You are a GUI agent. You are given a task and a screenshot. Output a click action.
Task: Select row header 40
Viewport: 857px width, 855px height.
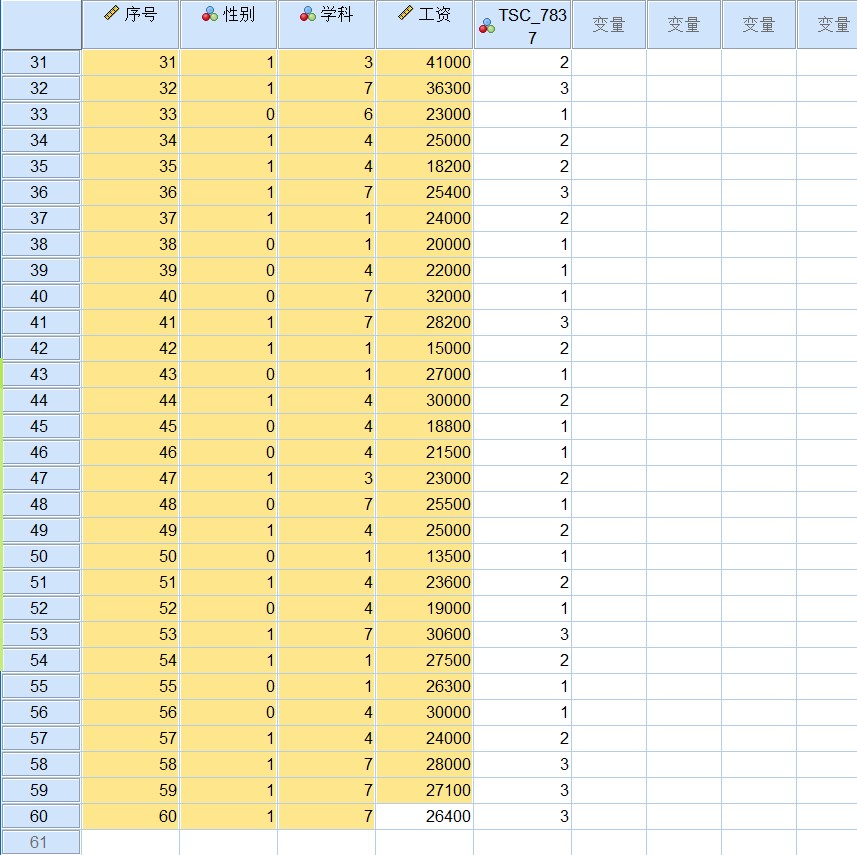(41, 296)
